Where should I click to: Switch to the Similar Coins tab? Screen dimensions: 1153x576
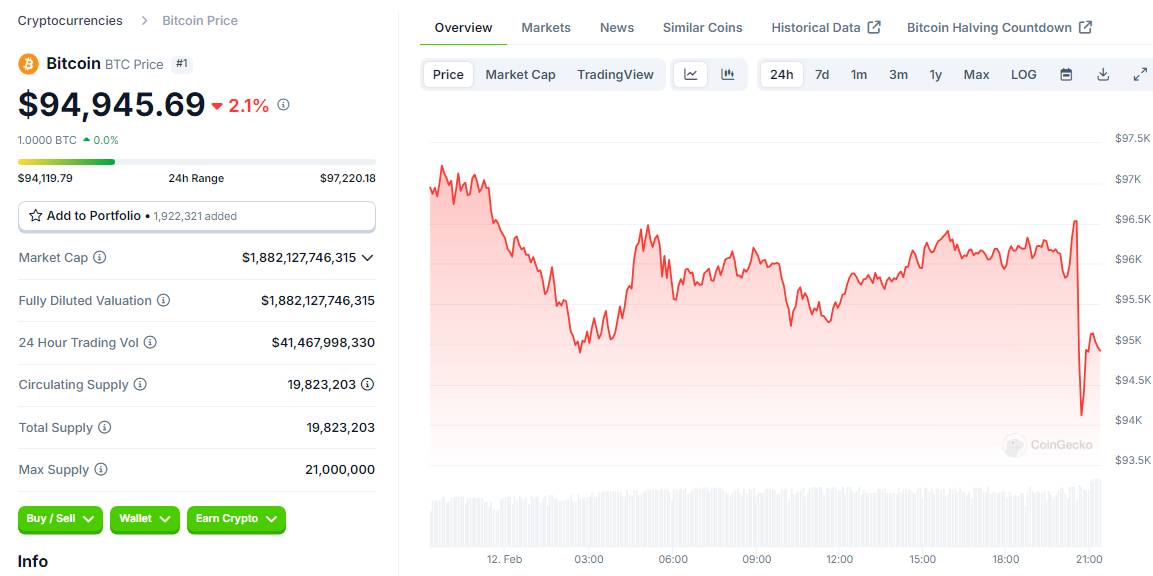click(x=702, y=27)
